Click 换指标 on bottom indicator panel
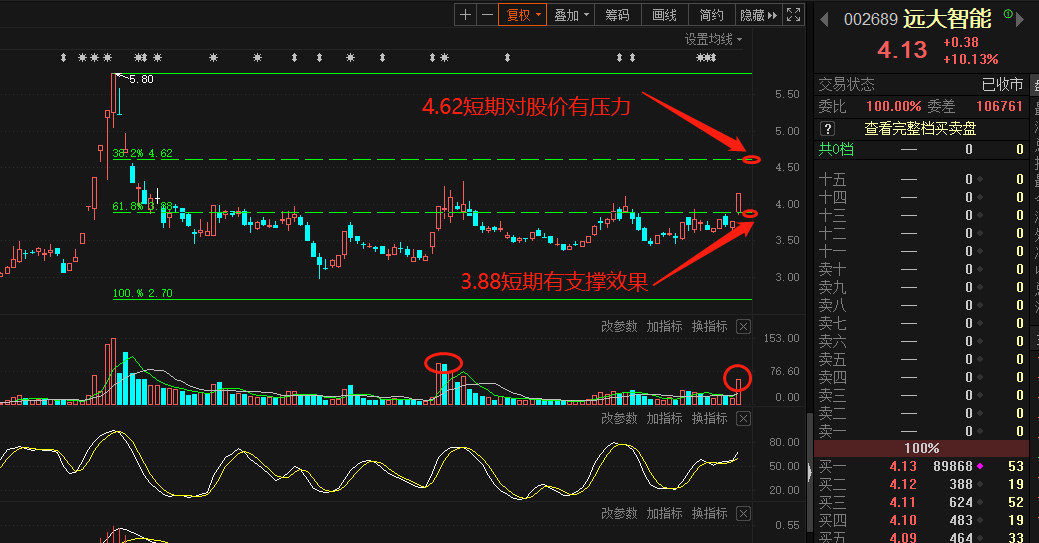The width and height of the screenshot is (1039, 543). pos(710,513)
